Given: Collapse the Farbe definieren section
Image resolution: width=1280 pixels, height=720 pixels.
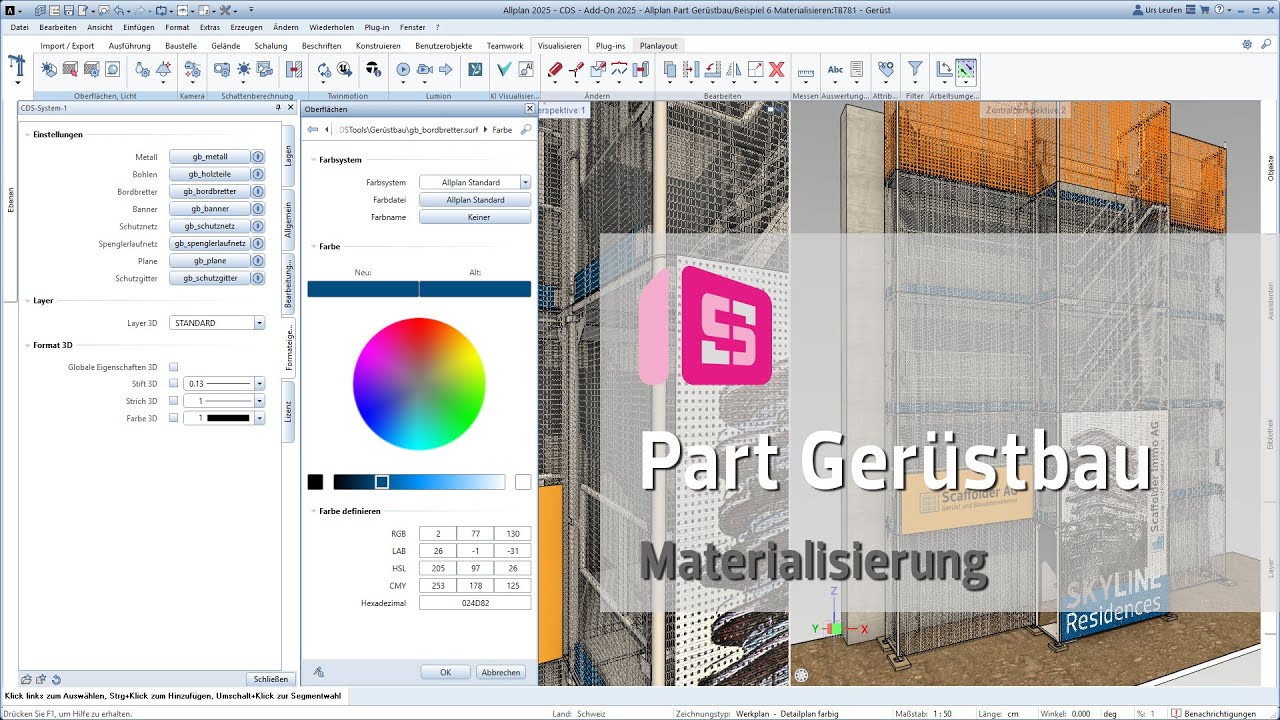Looking at the screenshot, I should point(312,511).
